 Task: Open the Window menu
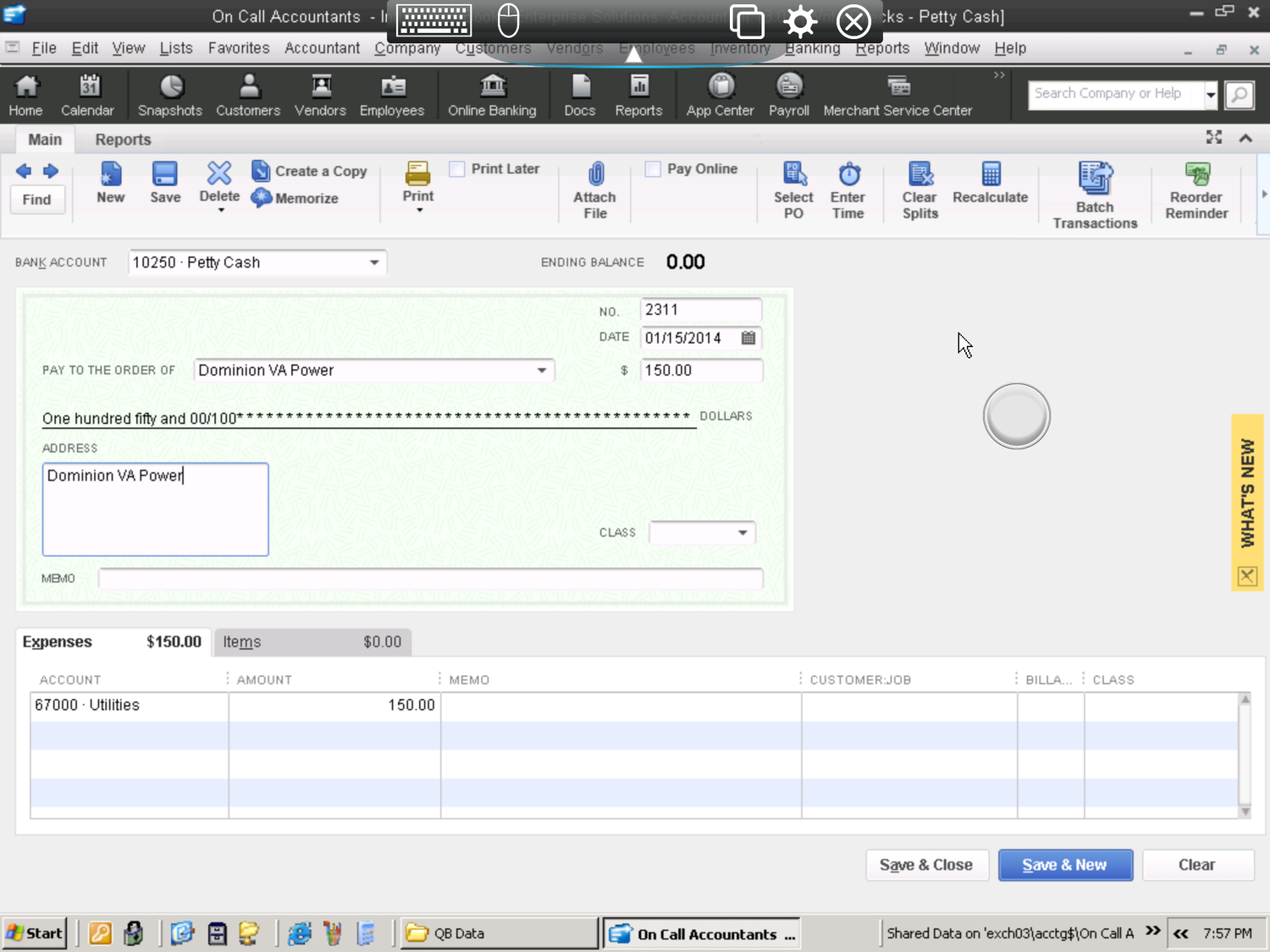952,48
